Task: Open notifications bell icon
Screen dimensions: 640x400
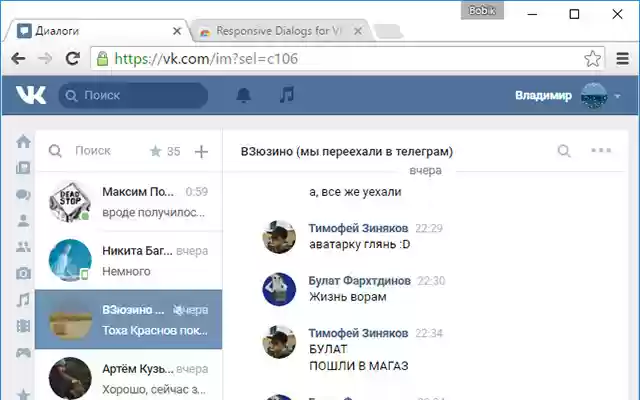Action: pos(244,95)
